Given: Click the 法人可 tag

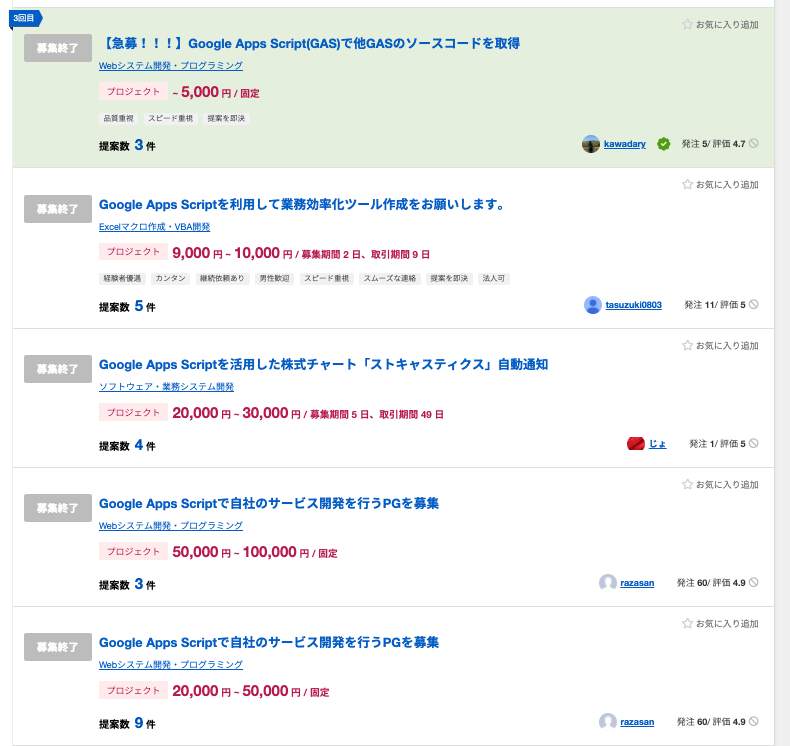Looking at the screenshot, I should (x=494, y=279).
